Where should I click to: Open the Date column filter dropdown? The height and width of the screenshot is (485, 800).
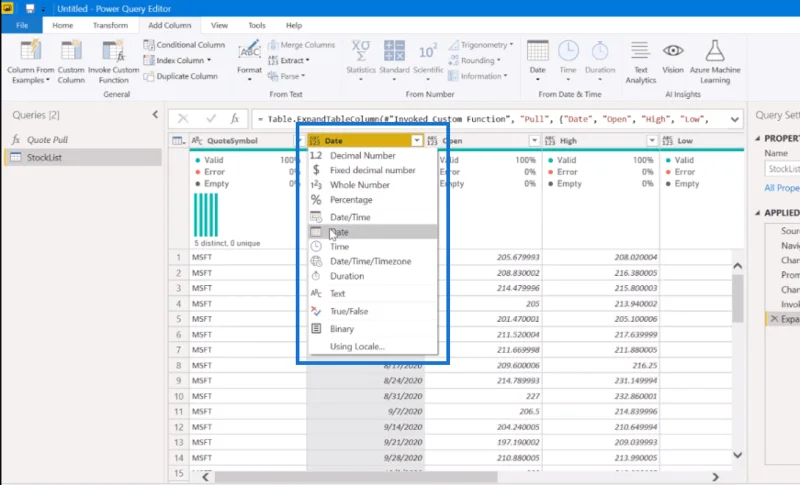pyautogui.click(x=417, y=141)
